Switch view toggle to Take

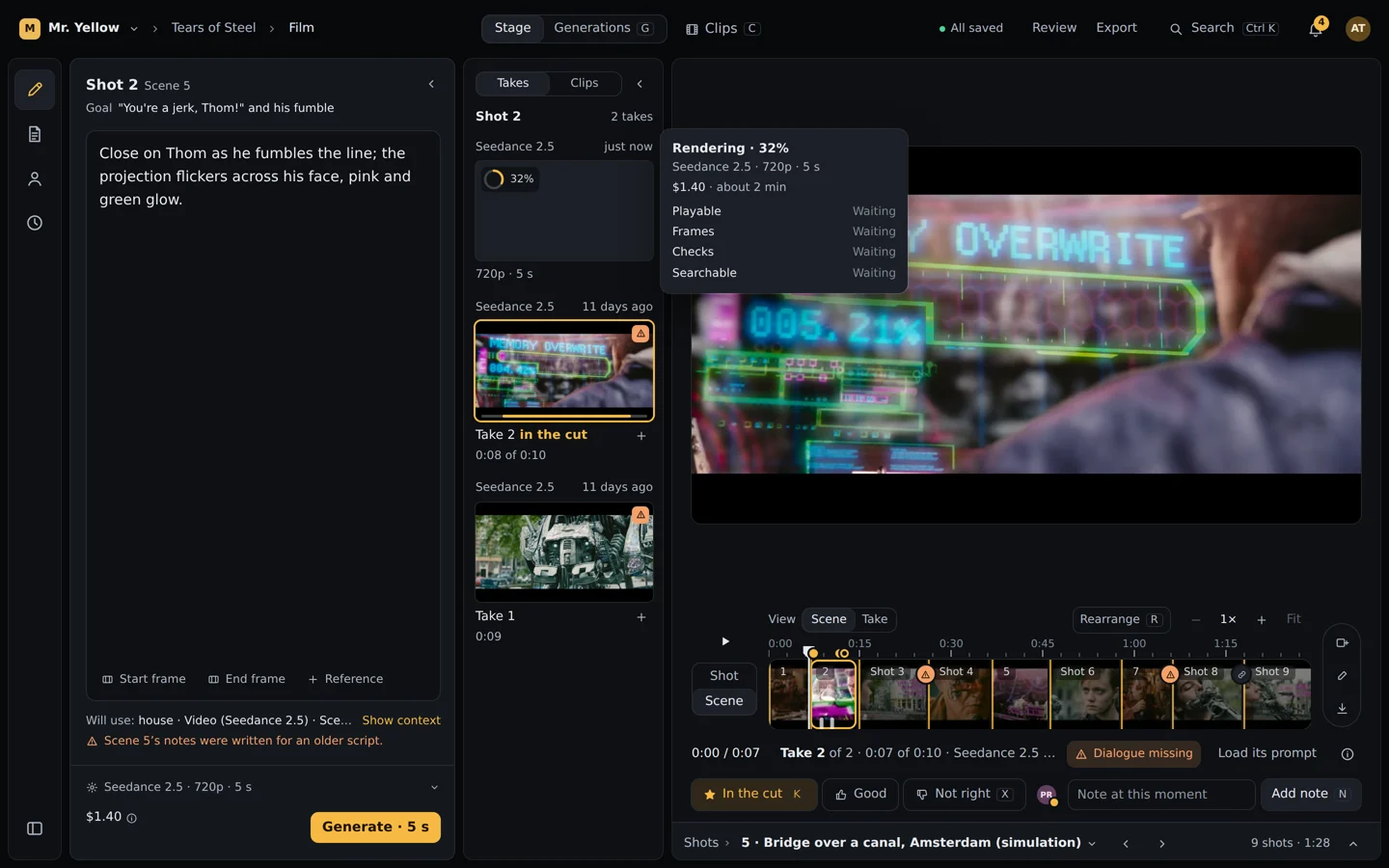pyautogui.click(x=875, y=619)
